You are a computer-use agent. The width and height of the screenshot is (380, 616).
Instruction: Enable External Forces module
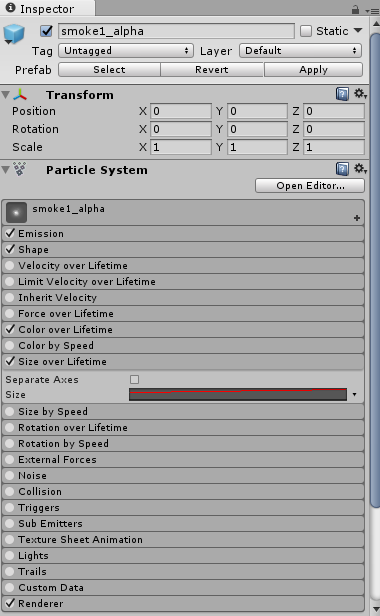pyautogui.click(x=10, y=460)
